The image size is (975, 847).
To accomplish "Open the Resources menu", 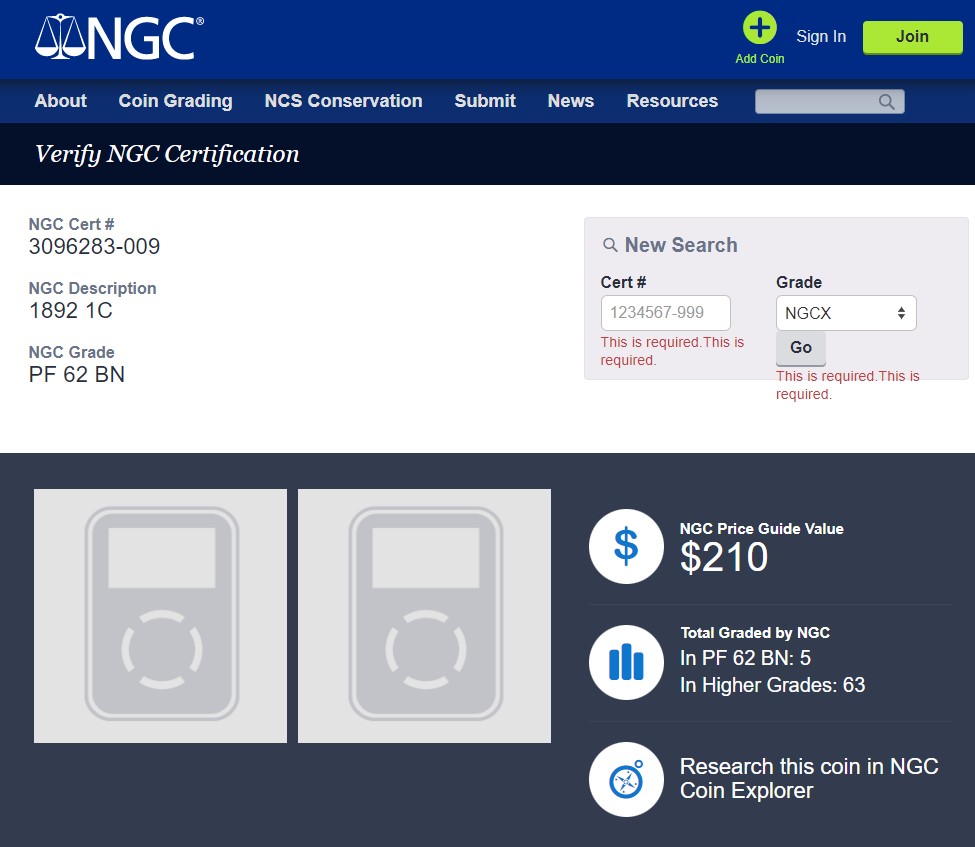I will pos(672,101).
